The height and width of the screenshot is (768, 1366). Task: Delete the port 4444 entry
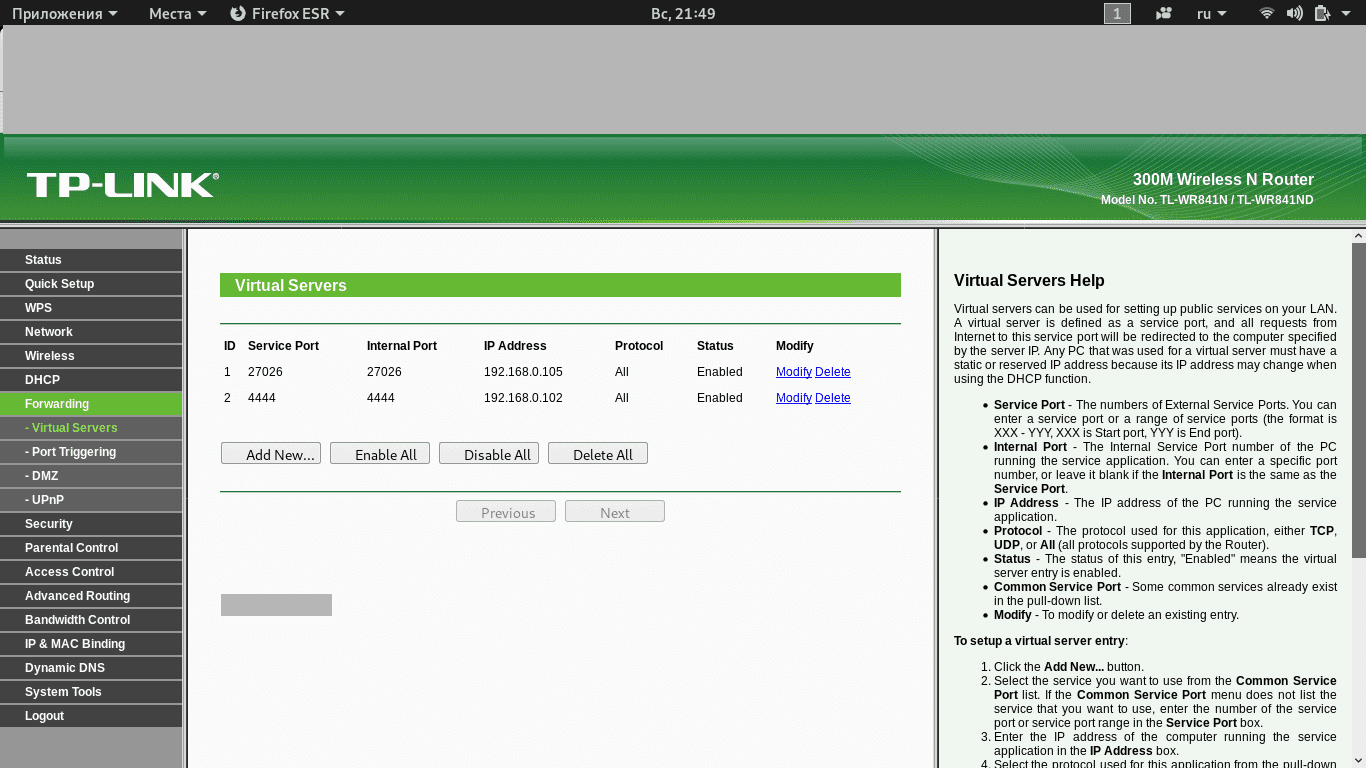(x=833, y=398)
